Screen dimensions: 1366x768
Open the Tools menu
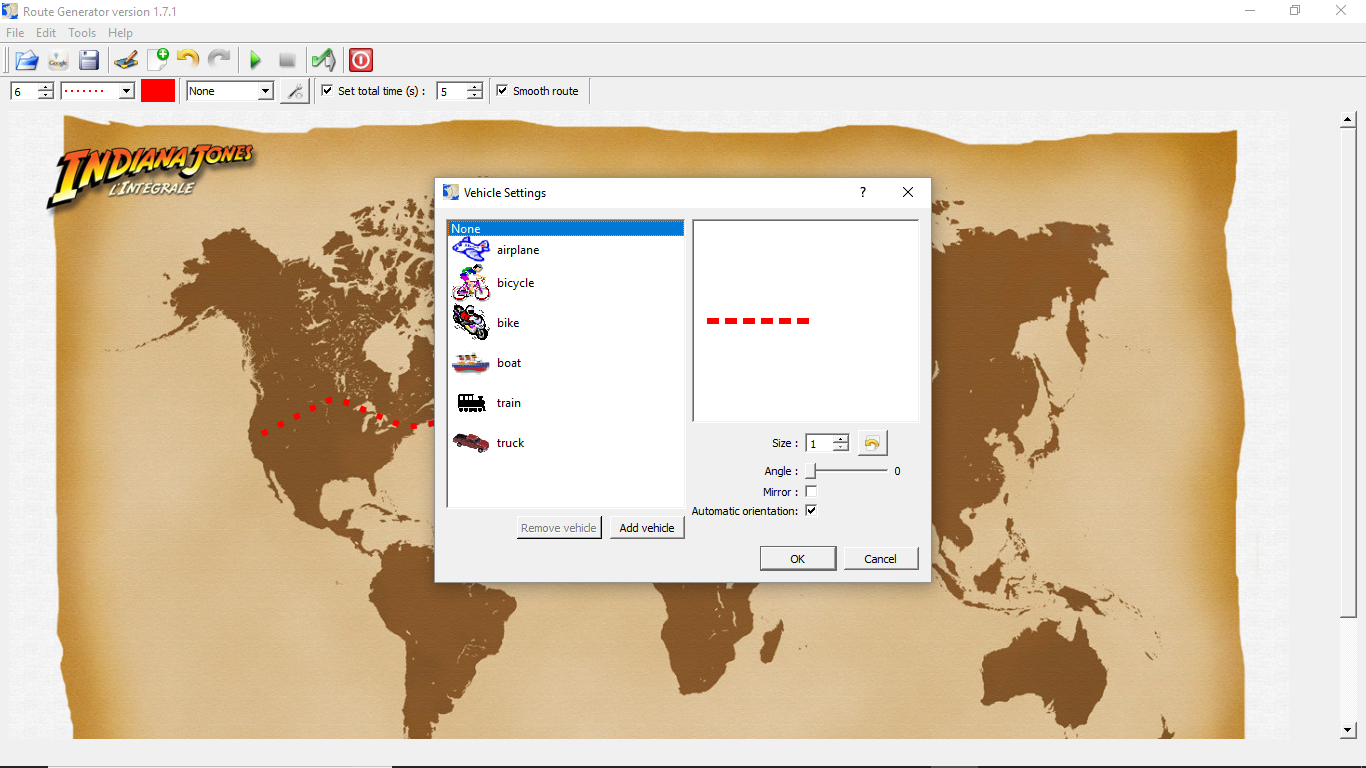(82, 33)
